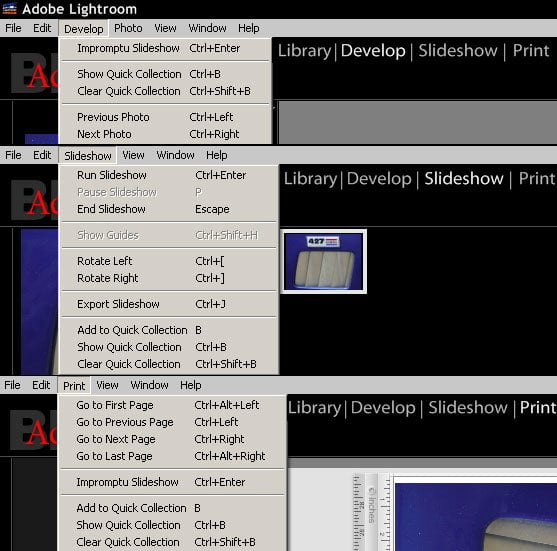The width and height of the screenshot is (557, 551).
Task: Choose Run Slideshow from the Slideshow menu
Action: click(169, 175)
